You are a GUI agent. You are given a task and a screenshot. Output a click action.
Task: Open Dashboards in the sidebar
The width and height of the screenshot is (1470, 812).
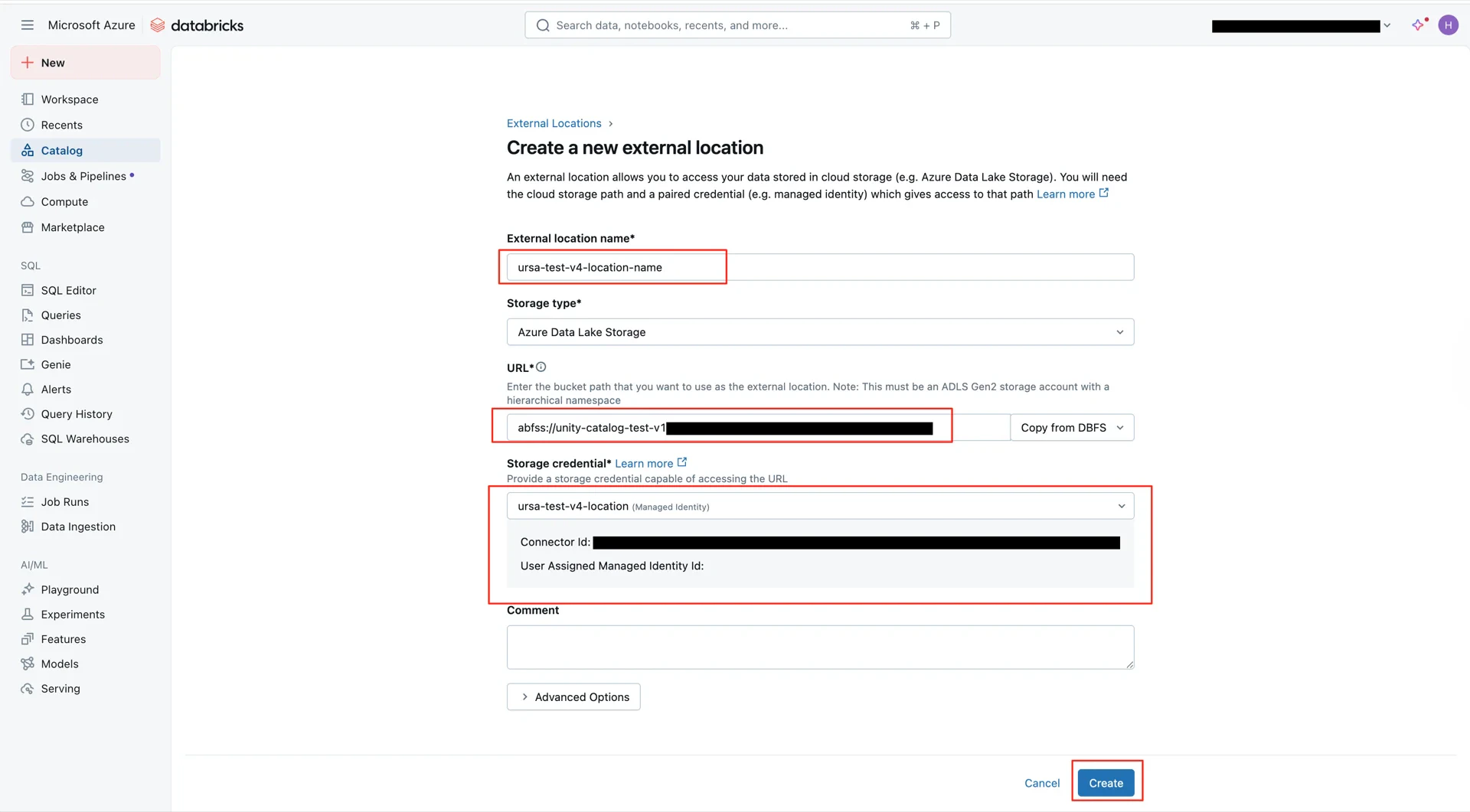[x=85, y=340]
